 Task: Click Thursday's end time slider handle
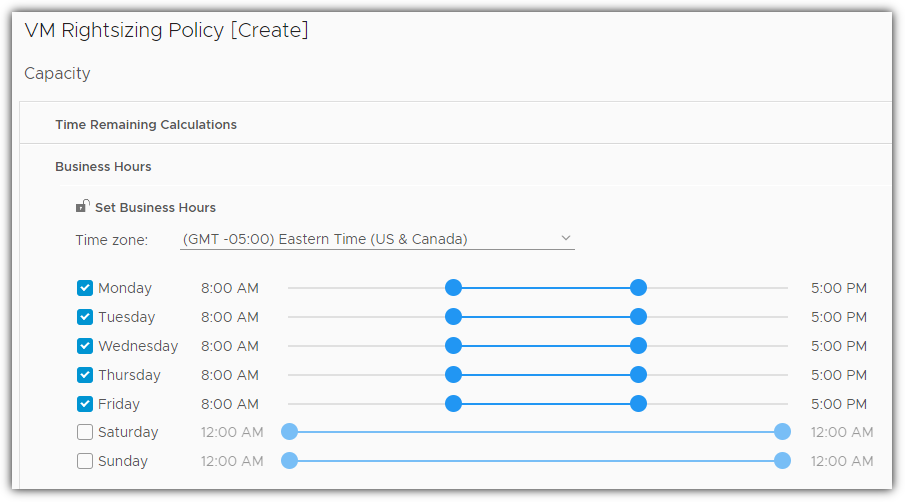(638, 375)
